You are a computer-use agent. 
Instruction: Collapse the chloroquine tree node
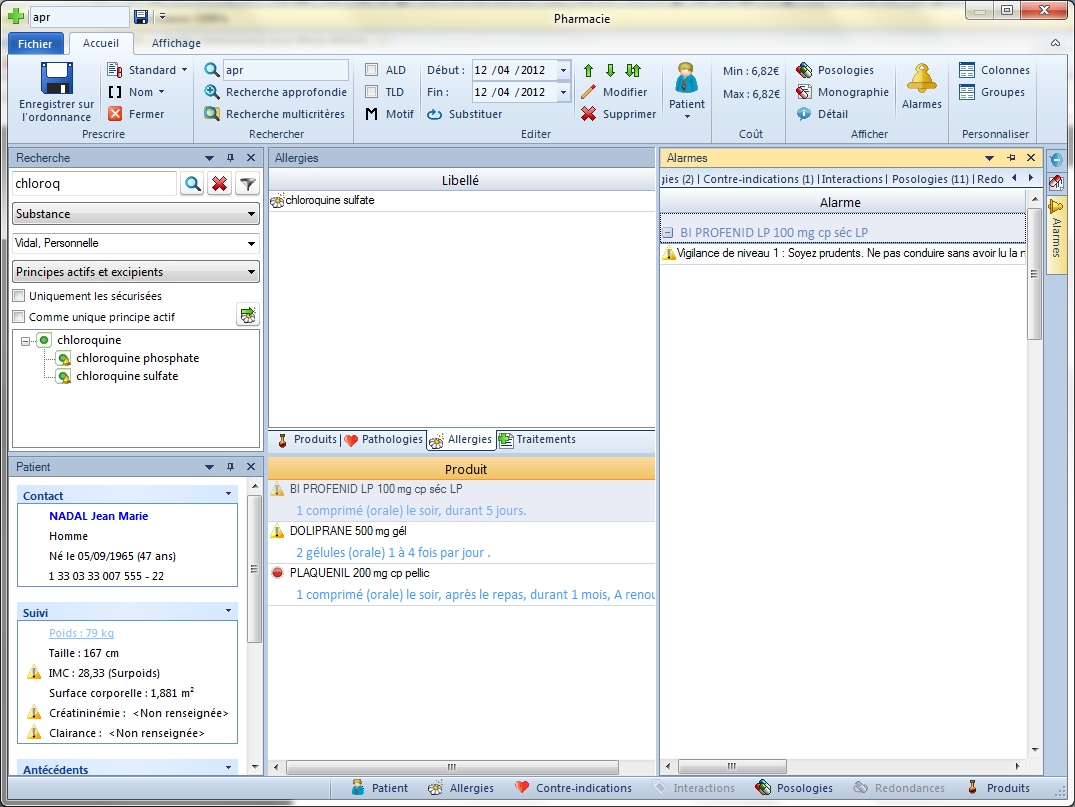26,341
